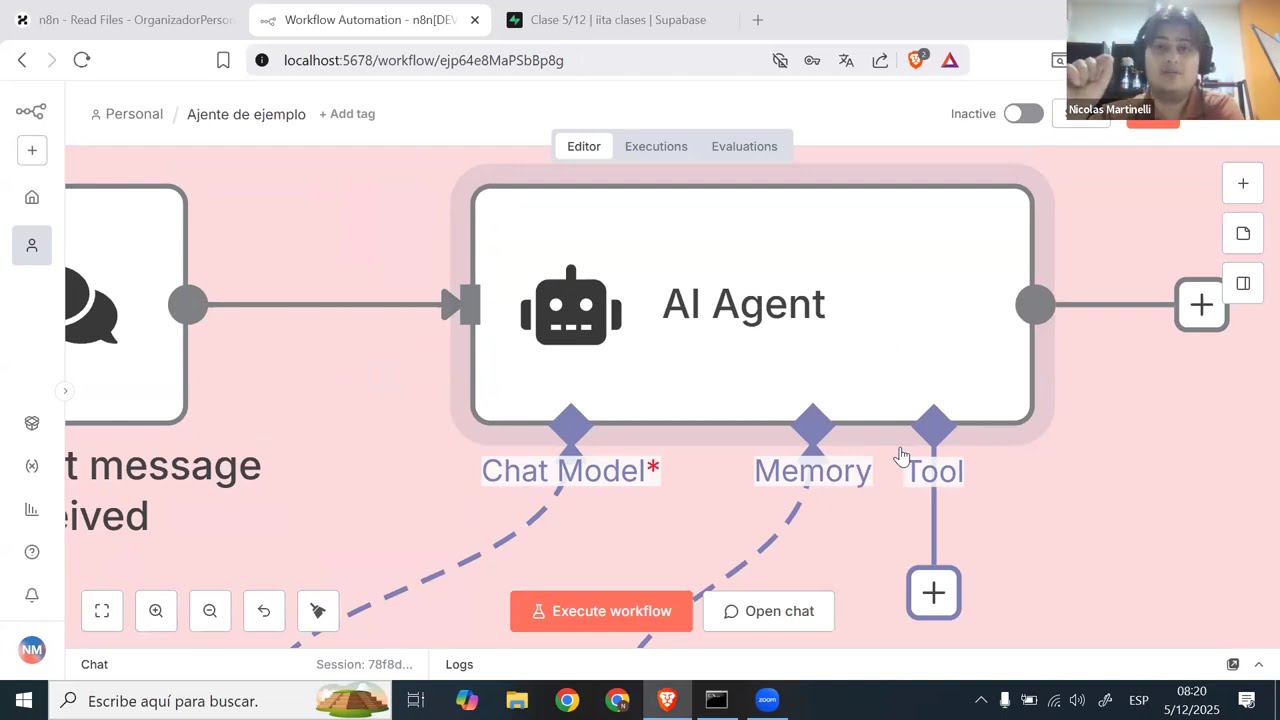Screen dimensions: 1280x720
Task: Switch to the Executions tab
Action: [x=656, y=146]
